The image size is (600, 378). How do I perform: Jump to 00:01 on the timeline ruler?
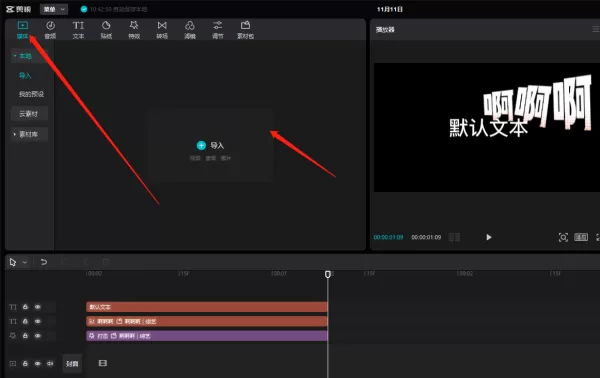pos(279,274)
